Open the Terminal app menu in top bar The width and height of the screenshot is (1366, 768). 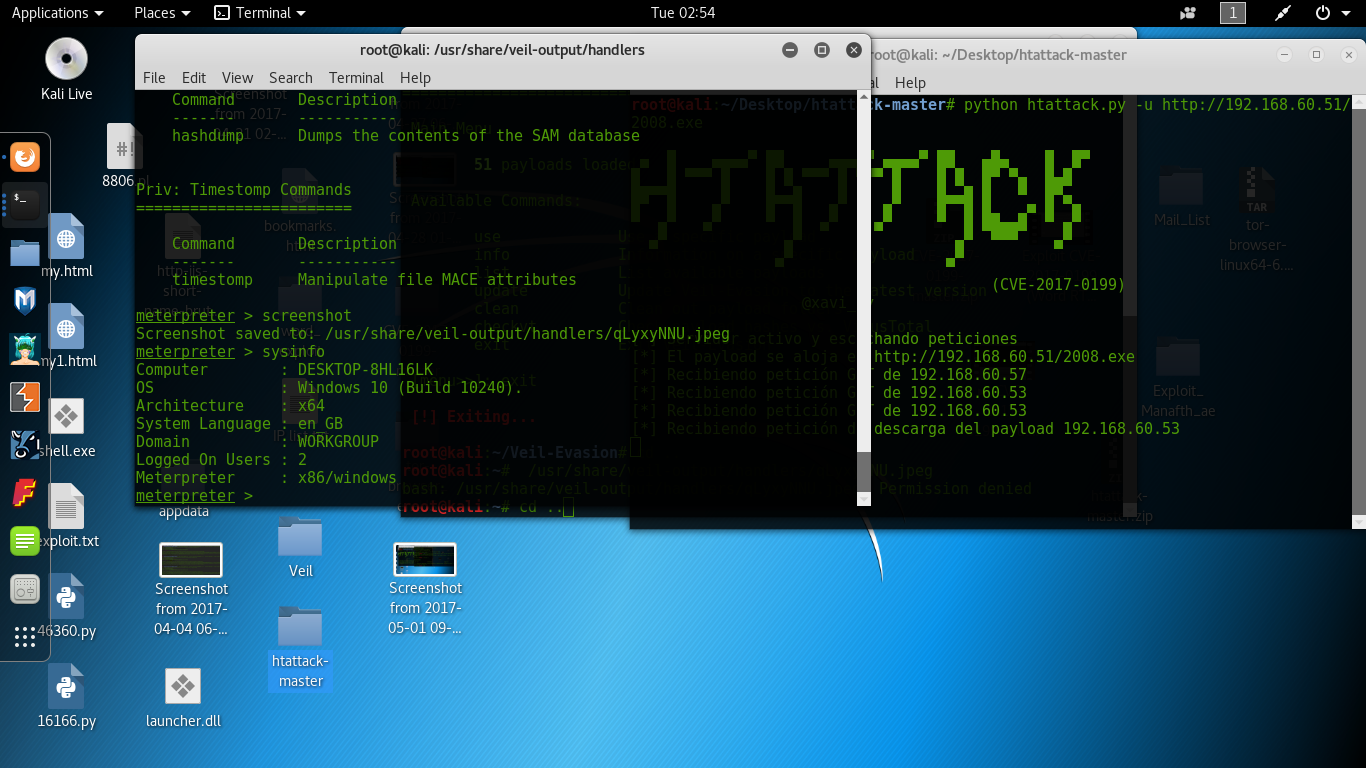pos(261,13)
